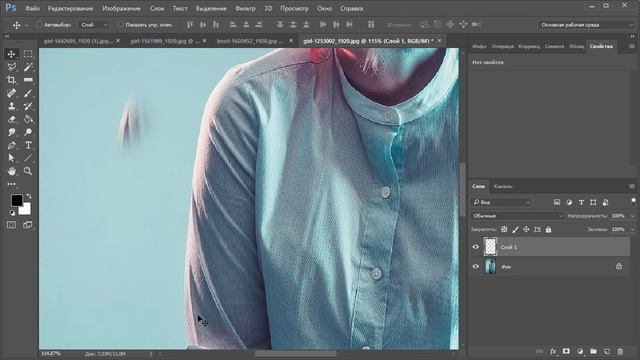Open the Move tool preset picker arrow
This screenshot has width=640, height=360.
[x=27, y=25]
